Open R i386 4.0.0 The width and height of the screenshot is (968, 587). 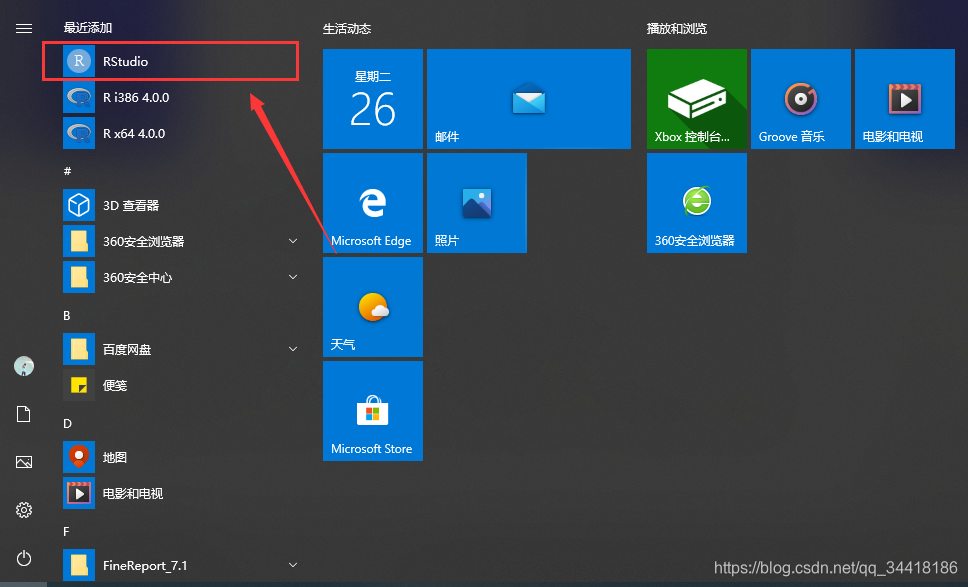[179, 98]
